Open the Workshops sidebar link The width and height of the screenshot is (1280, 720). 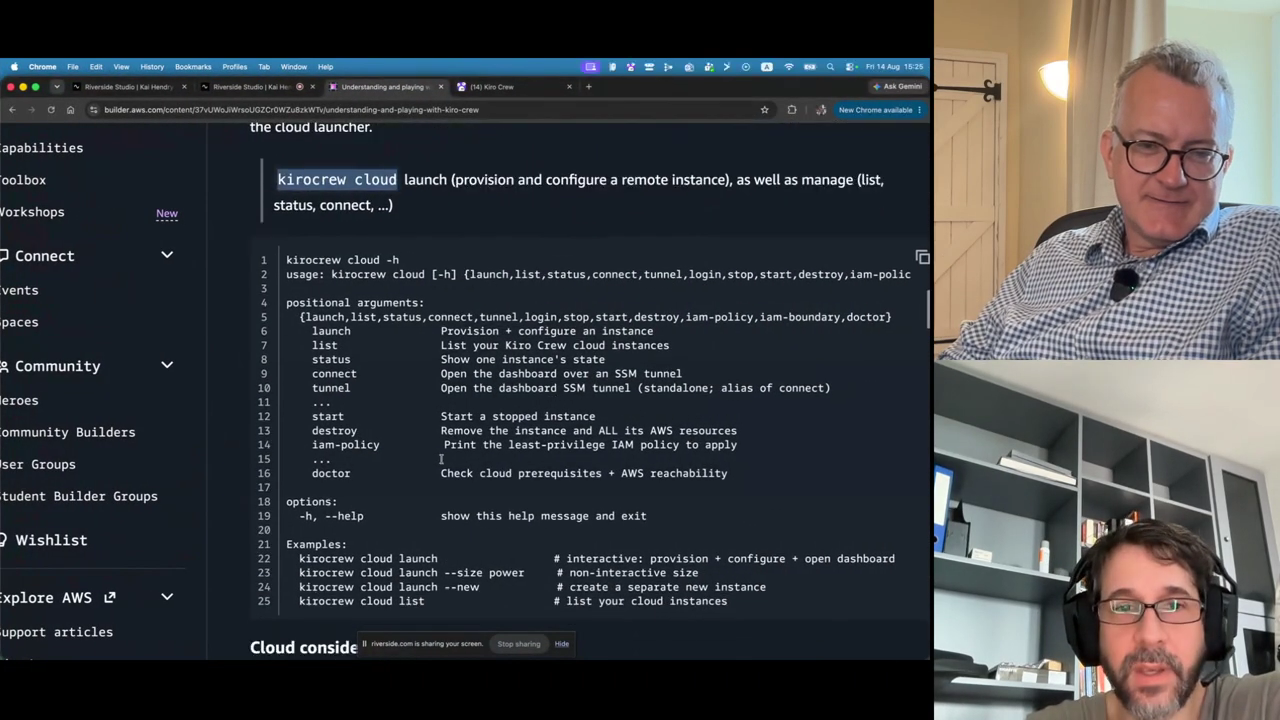click(x=32, y=212)
